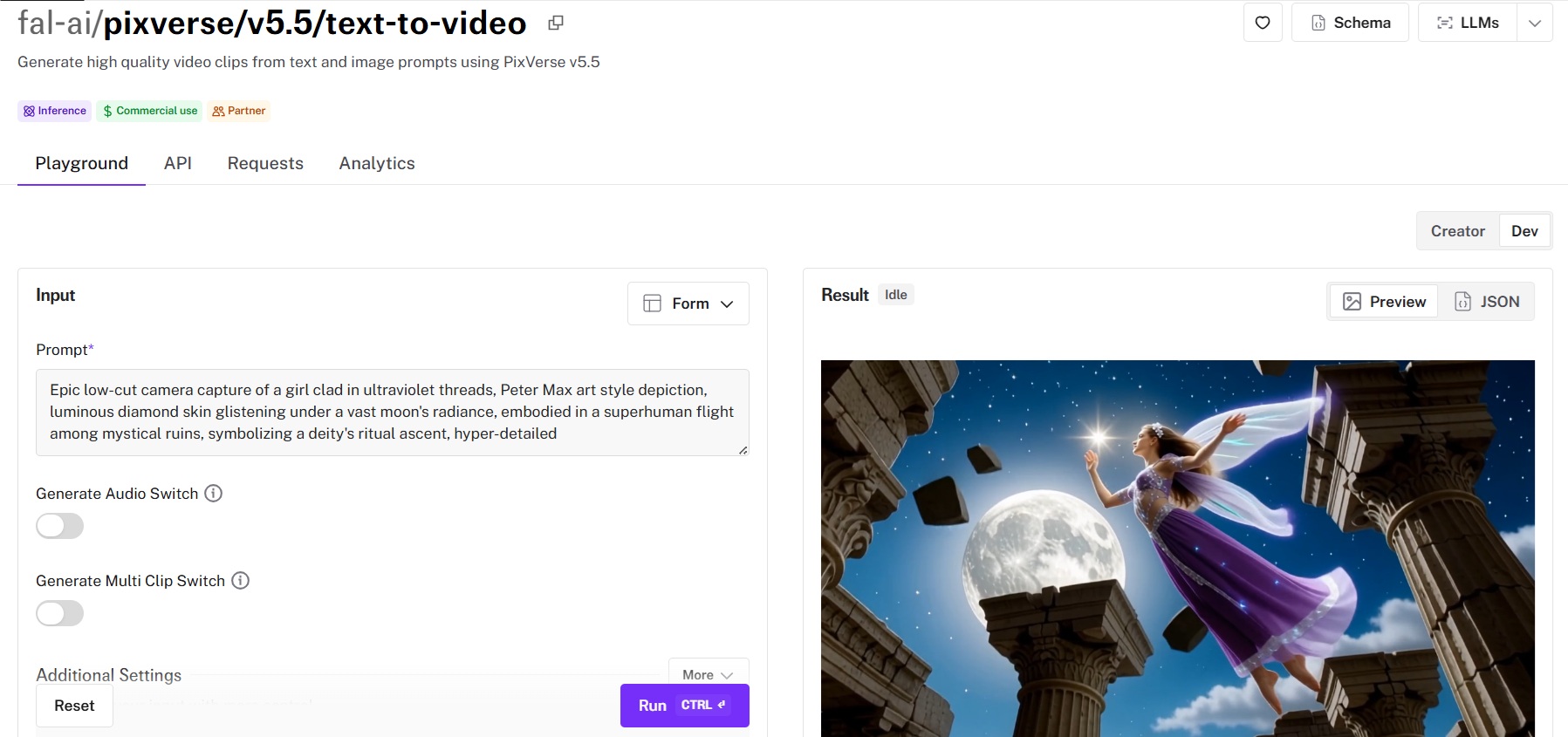The width and height of the screenshot is (1568, 737).
Task: Click Generate Multi Clip Switch info icon
Action: click(241, 581)
